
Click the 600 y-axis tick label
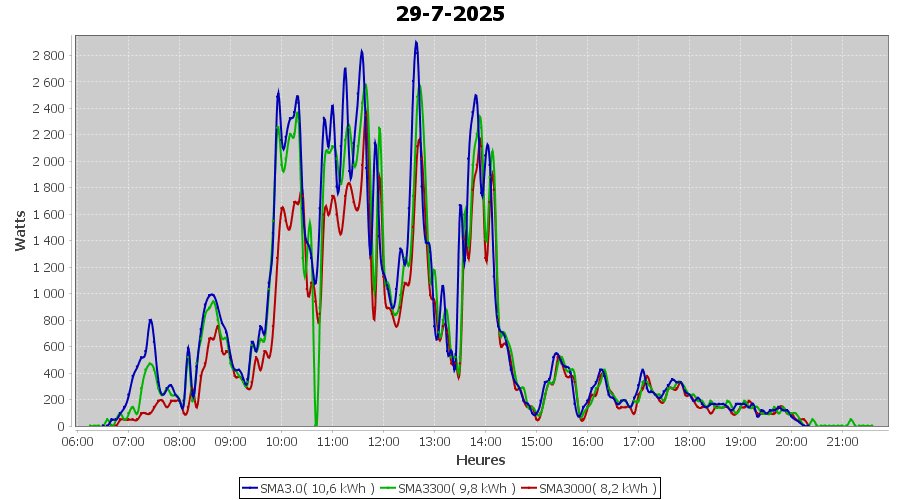pos(53,347)
